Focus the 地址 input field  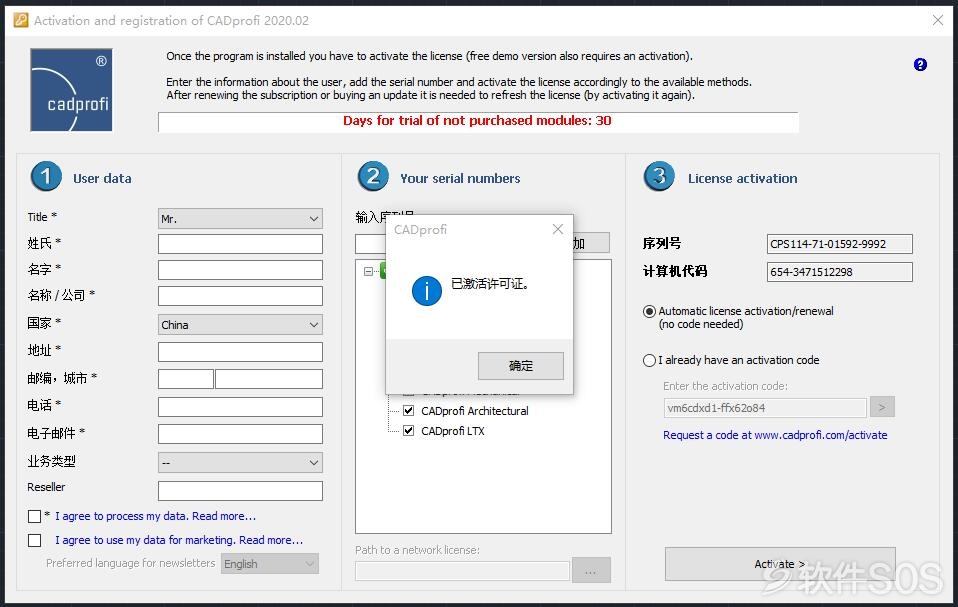(x=240, y=352)
